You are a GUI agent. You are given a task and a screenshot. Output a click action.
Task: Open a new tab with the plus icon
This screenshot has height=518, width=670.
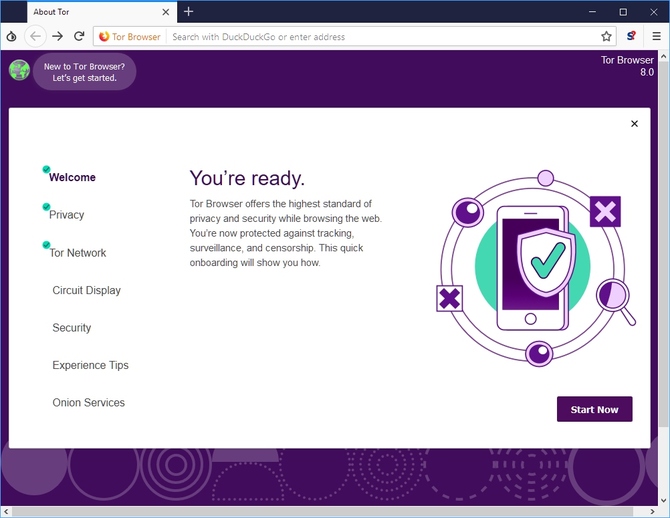[188, 12]
